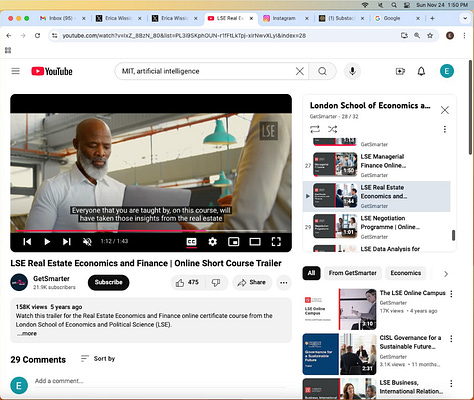Reload the current page
This screenshot has width=474, height=400.
tap(37, 35)
